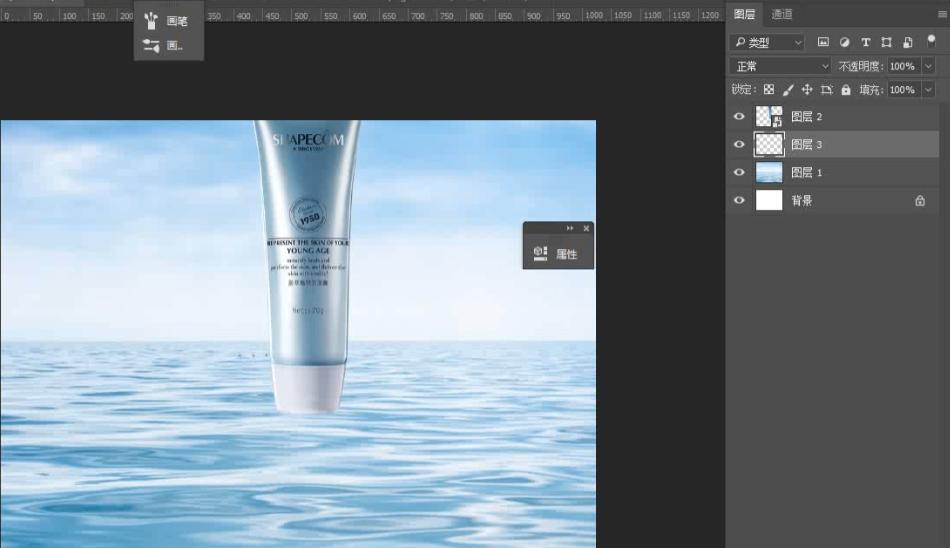
Task: Click the adjustment layer filter icon
Action: 844,42
